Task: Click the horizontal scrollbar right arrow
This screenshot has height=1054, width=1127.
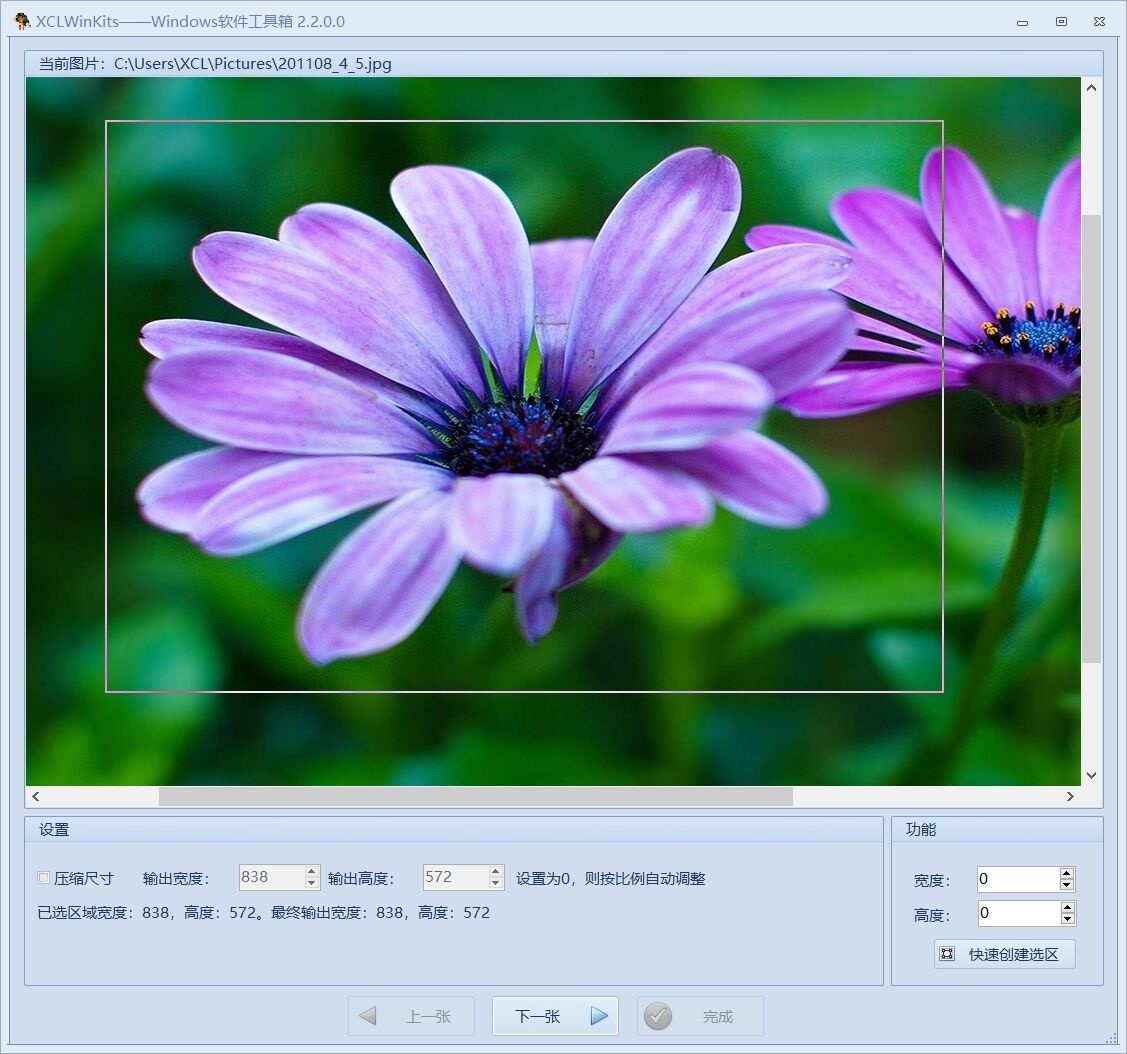Action: tap(1070, 797)
